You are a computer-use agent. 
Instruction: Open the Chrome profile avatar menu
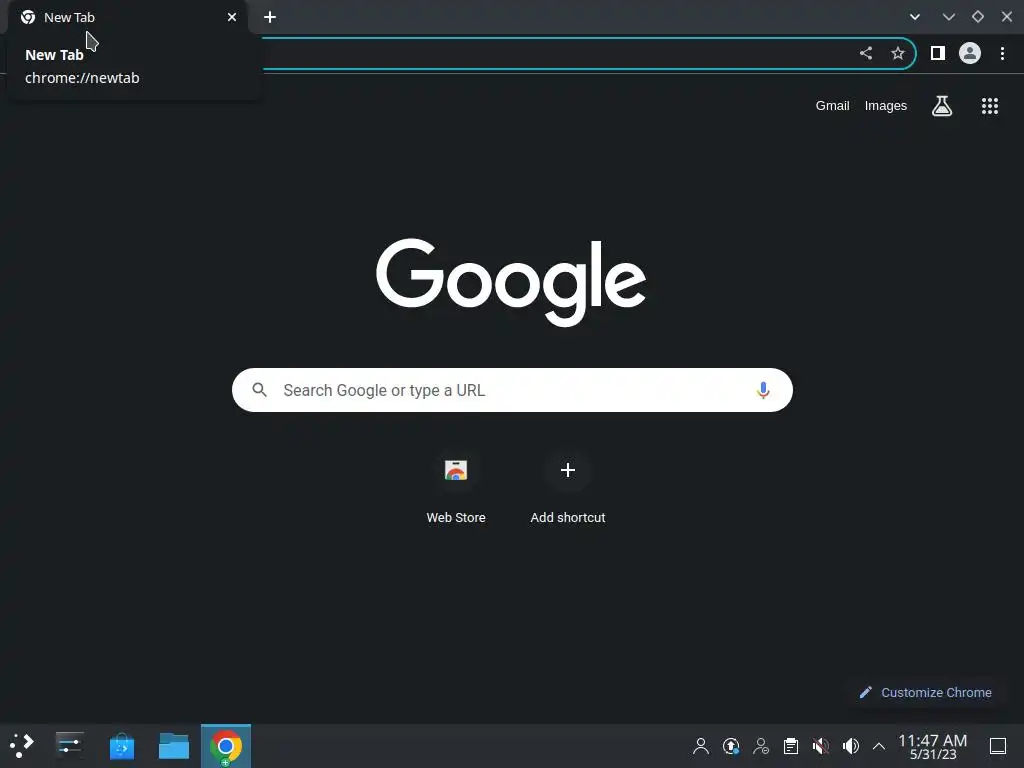click(x=970, y=54)
